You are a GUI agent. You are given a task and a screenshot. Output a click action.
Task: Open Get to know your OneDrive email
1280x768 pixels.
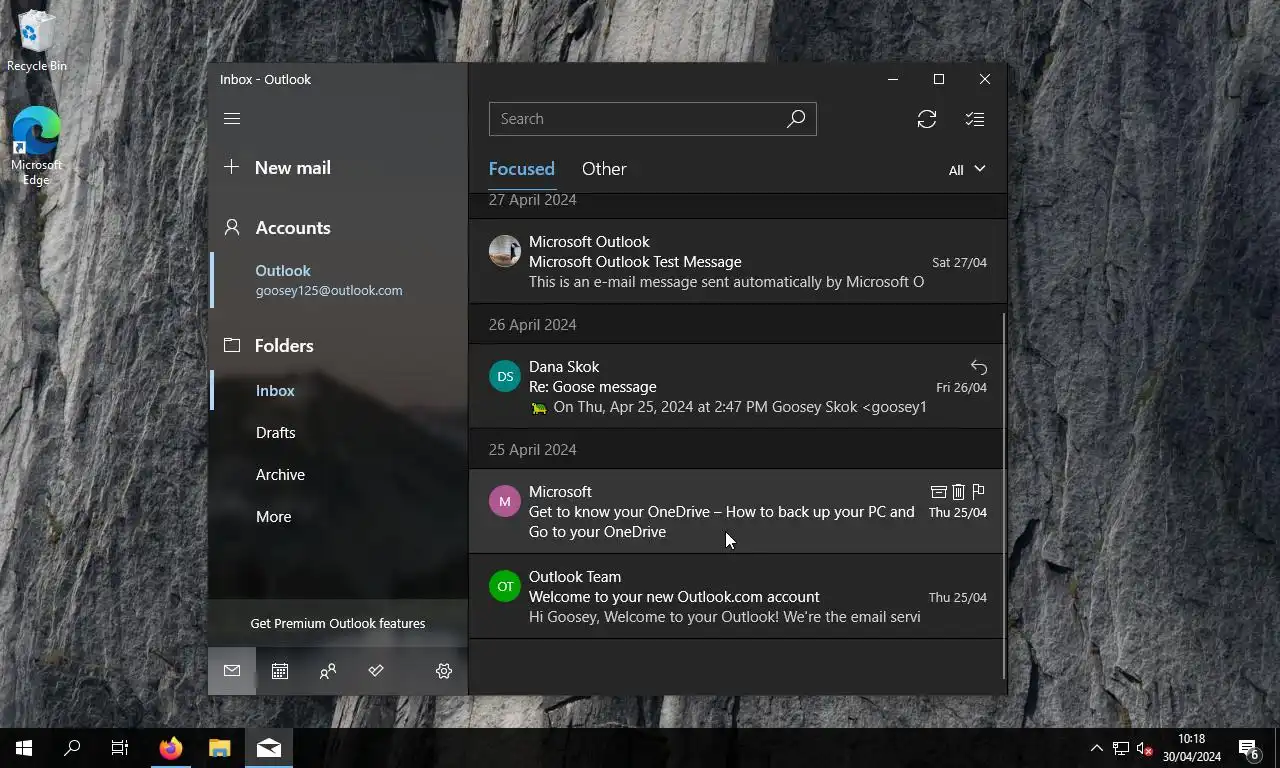coord(737,511)
